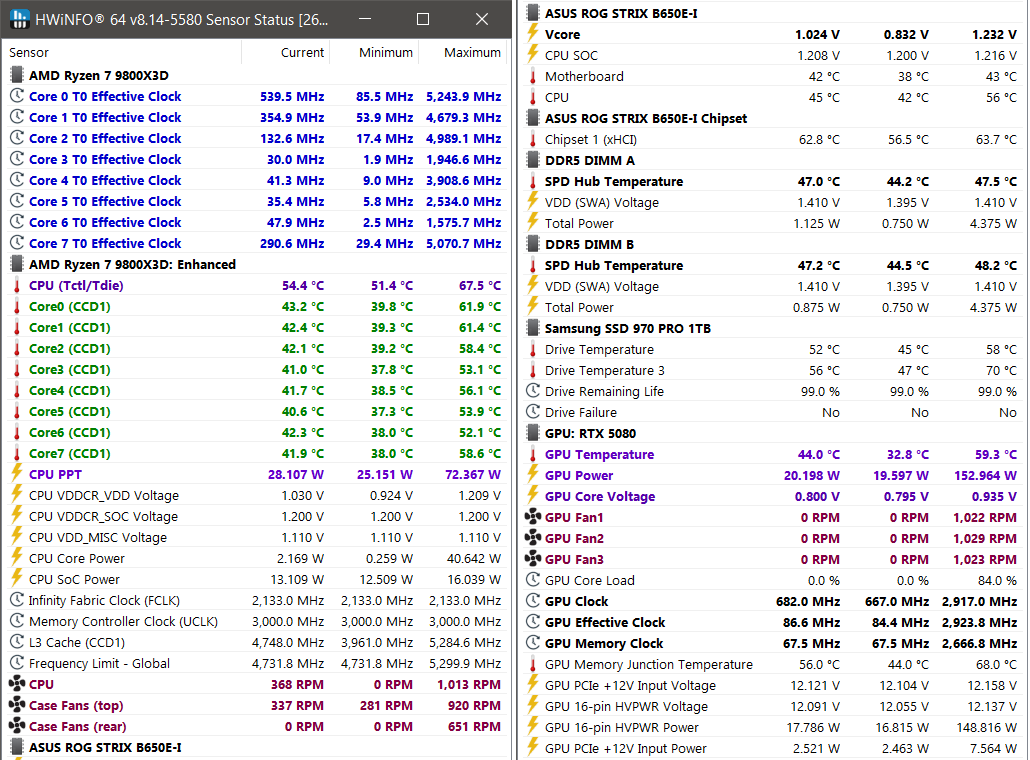This screenshot has height=760, width=1030.
Task: Click the fan icon beside Case Fans (top)
Action: [17, 705]
